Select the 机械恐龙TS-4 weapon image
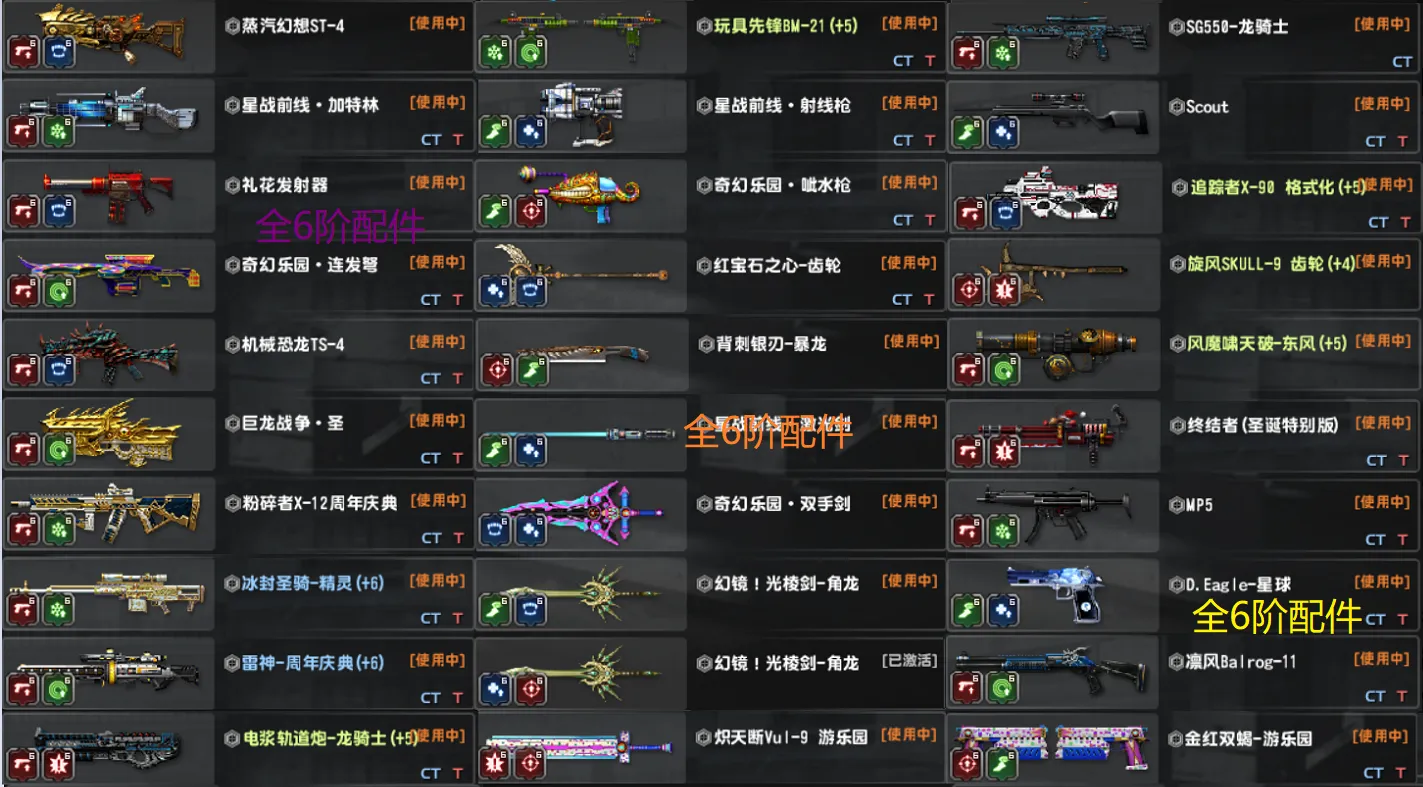Viewport: 1423px width, 787px height. (100, 350)
